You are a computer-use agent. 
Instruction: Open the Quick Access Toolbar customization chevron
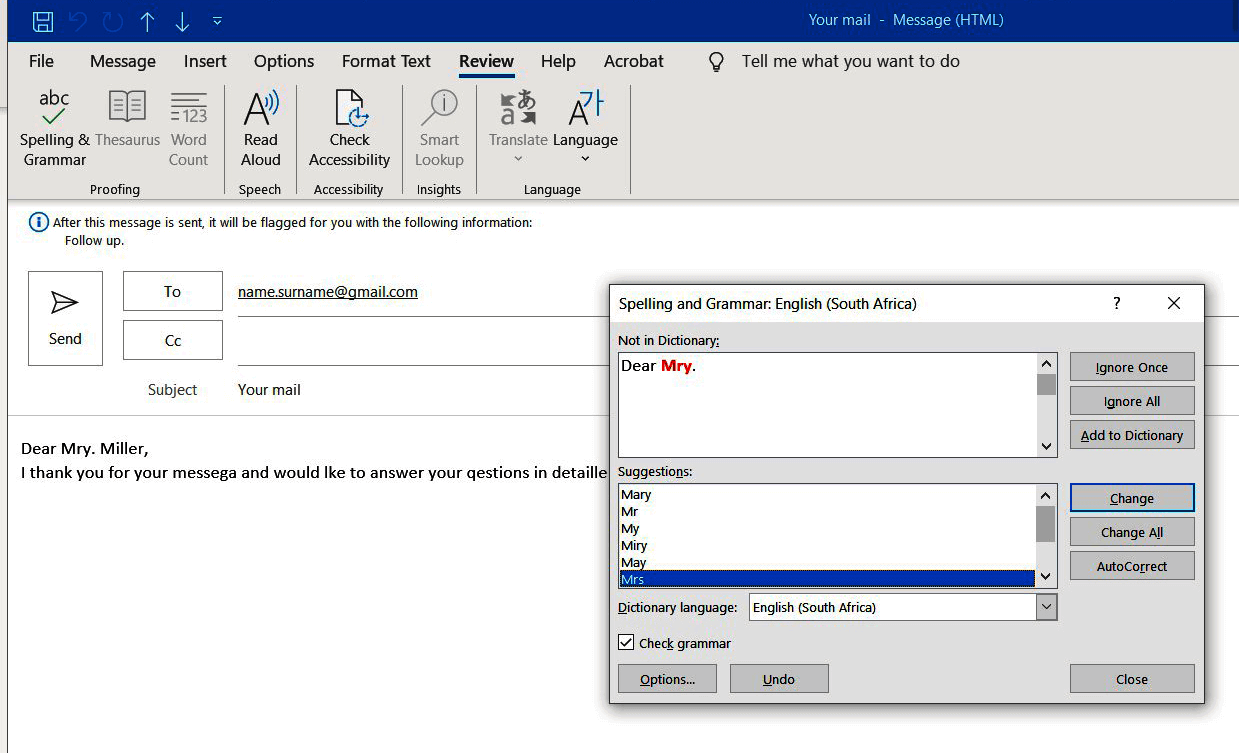tap(217, 19)
